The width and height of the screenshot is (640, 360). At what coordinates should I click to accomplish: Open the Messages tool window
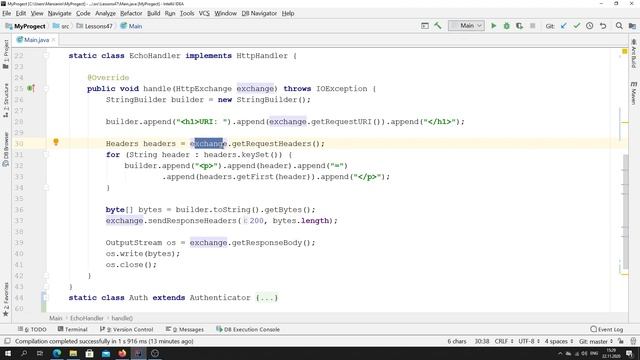[184, 329]
